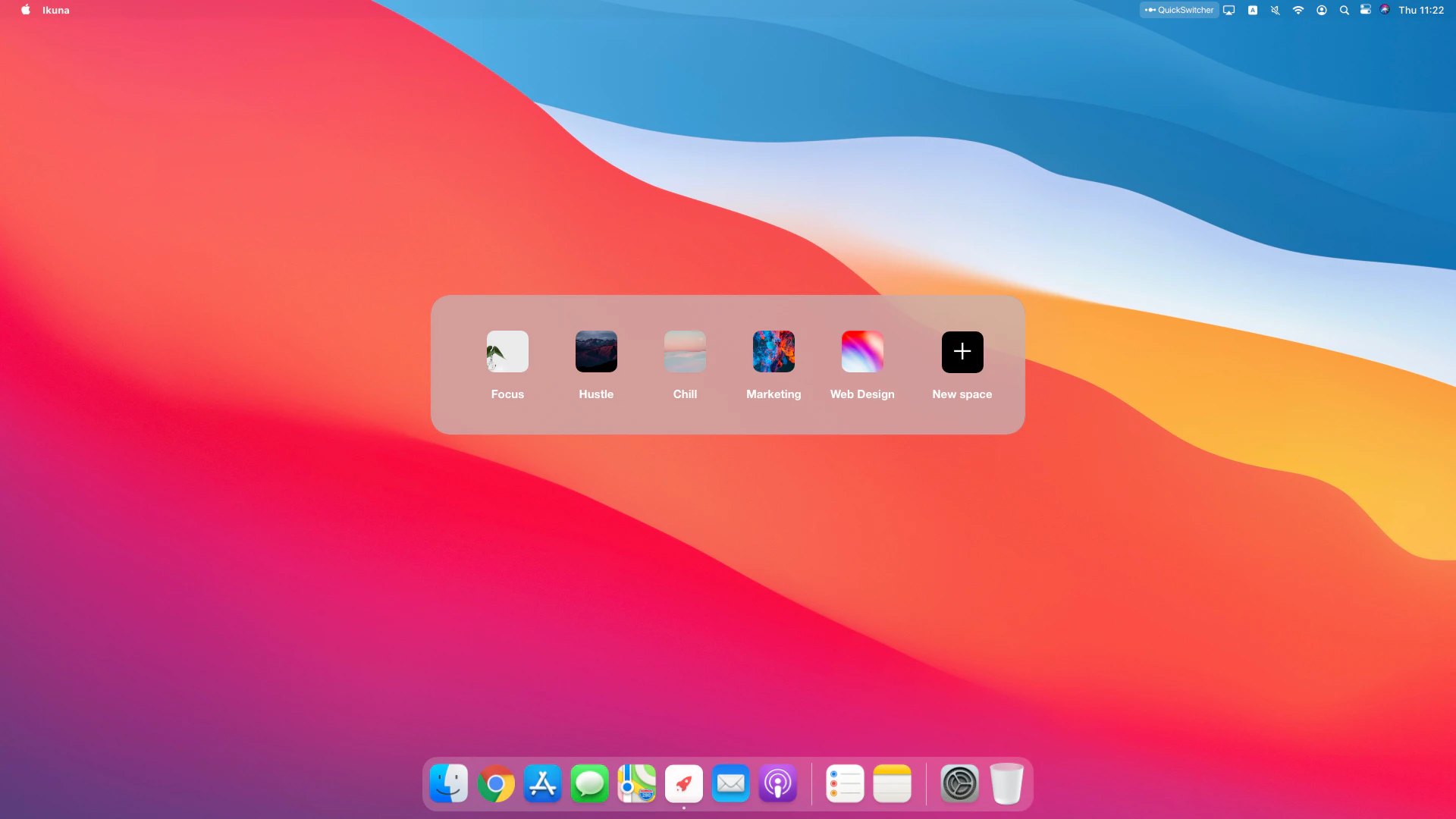The width and height of the screenshot is (1456, 819).
Task: Select the Marketing space icon
Action: coord(773,351)
